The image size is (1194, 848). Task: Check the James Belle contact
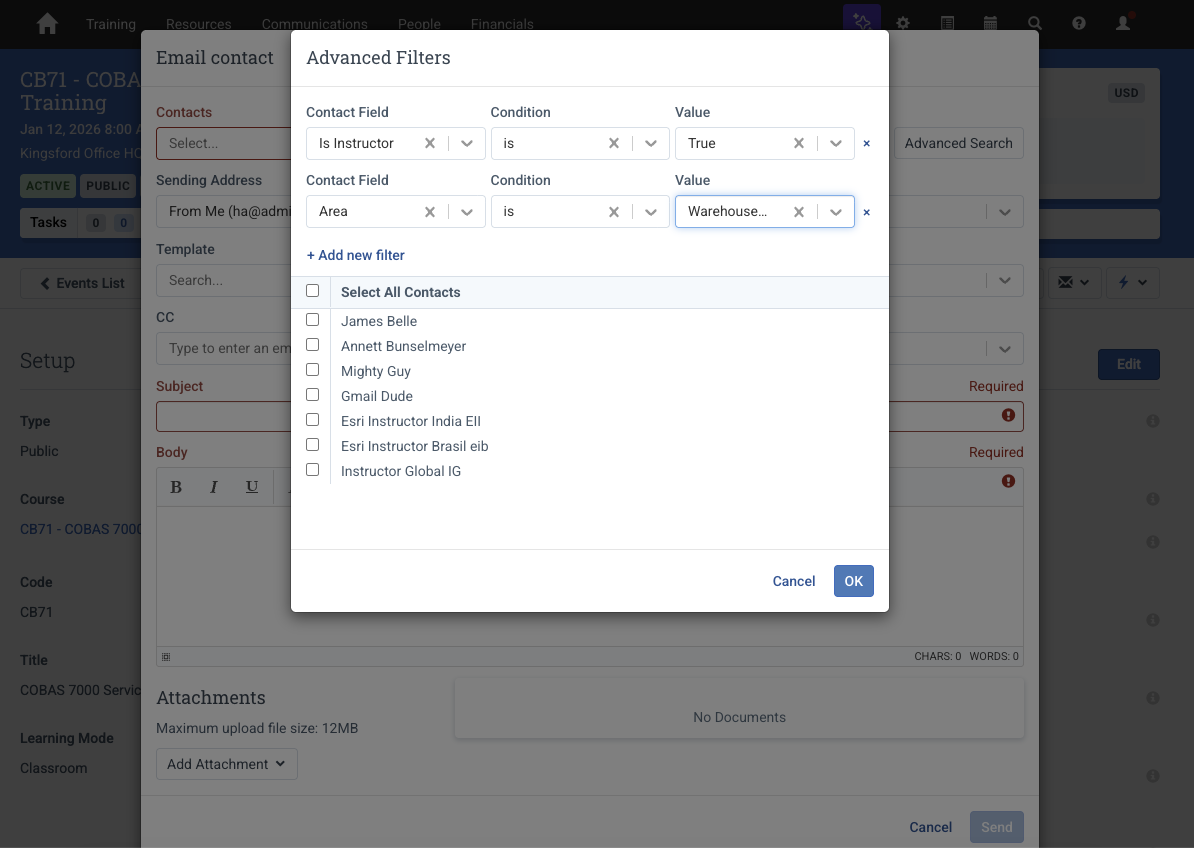(x=312, y=320)
